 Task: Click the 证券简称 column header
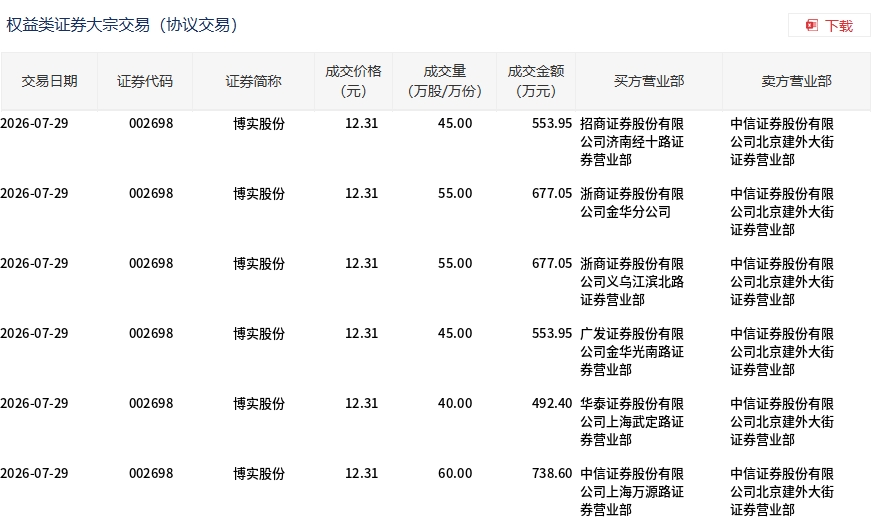(x=253, y=81)
